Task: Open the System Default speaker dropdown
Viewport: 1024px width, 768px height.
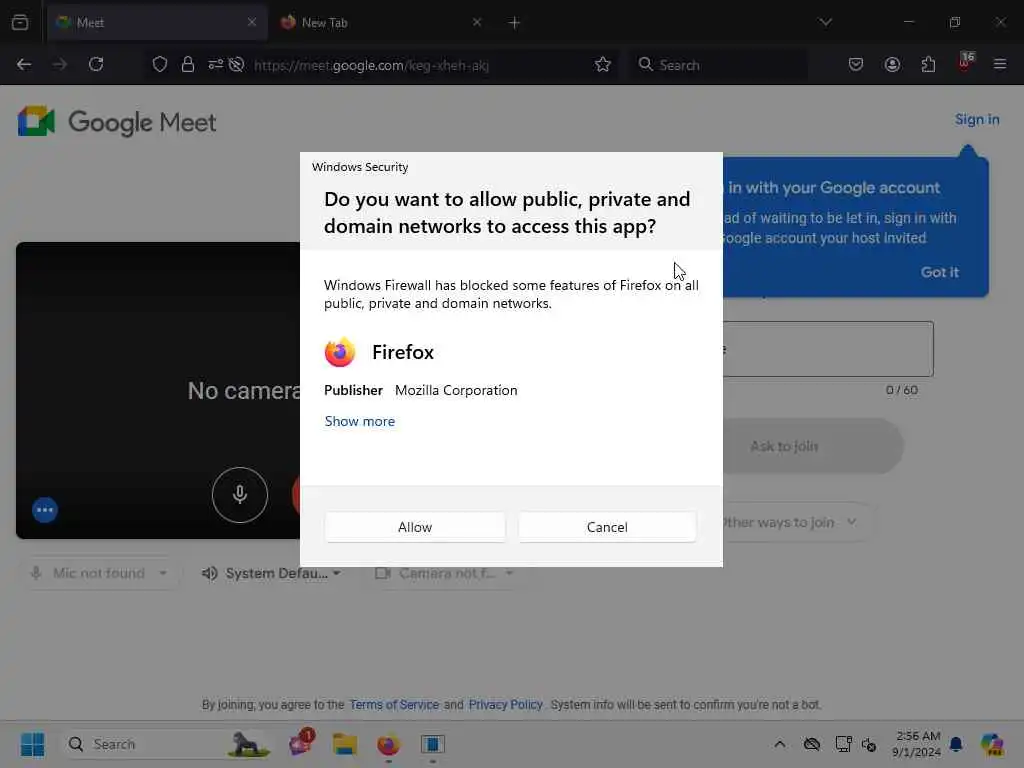Action: pos(271,573)
